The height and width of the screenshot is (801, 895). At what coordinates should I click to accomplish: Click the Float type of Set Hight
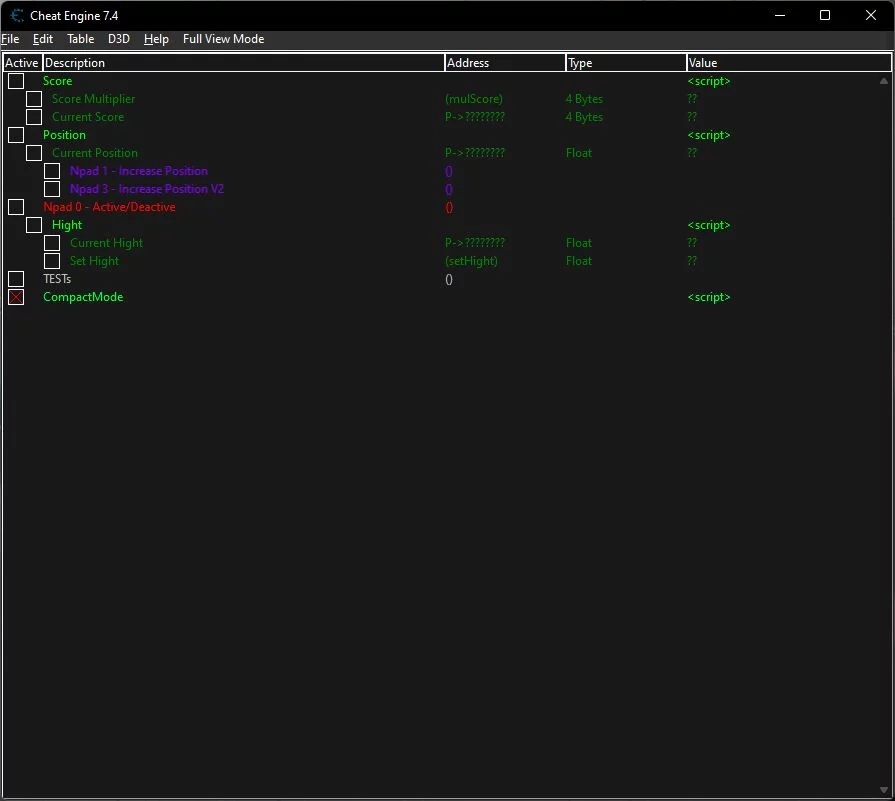click(579, 261)
